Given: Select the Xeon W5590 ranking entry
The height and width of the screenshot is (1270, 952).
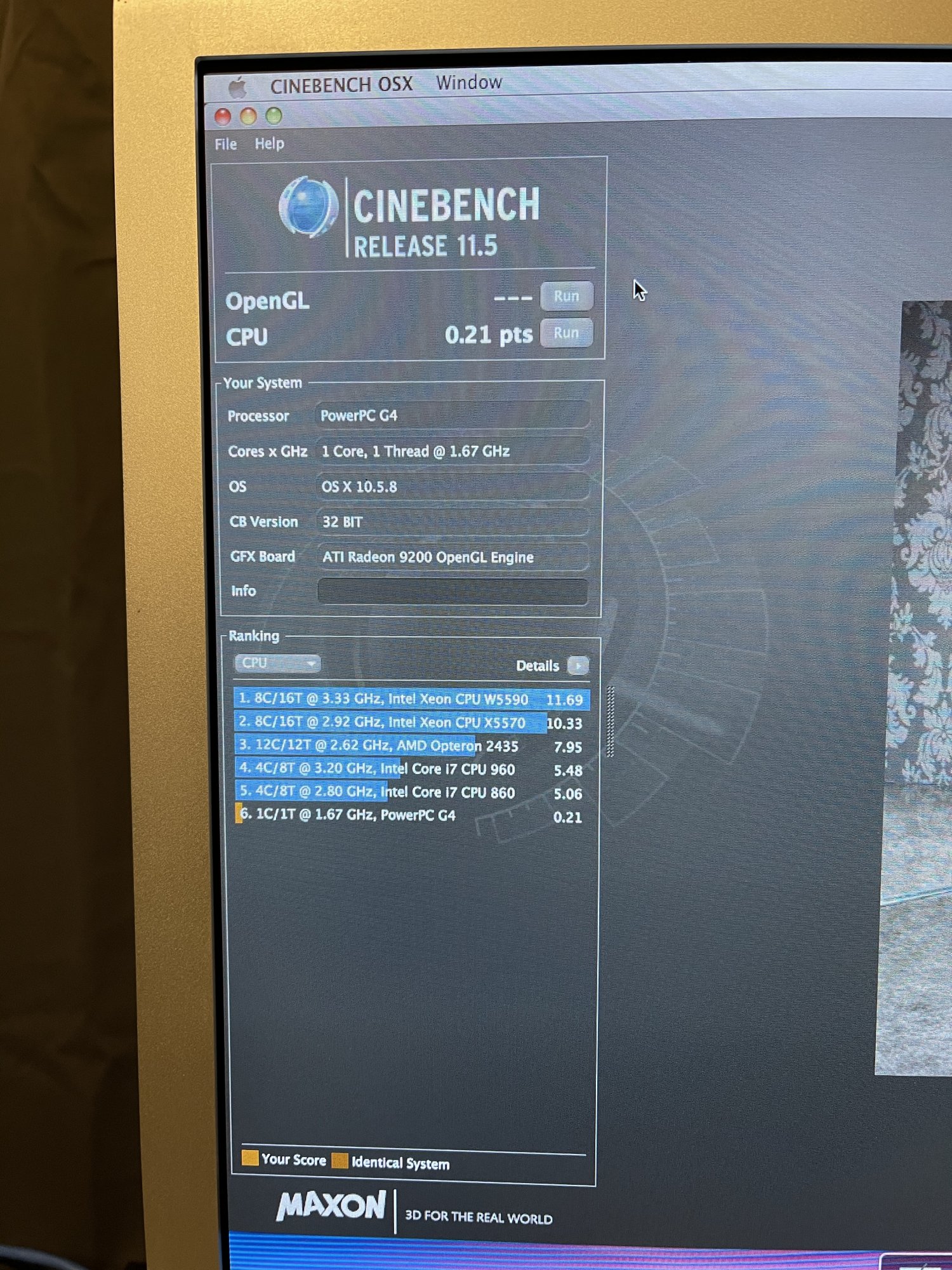Looking at the screenshot, I should pyautogui.click(x=411, y=699).
